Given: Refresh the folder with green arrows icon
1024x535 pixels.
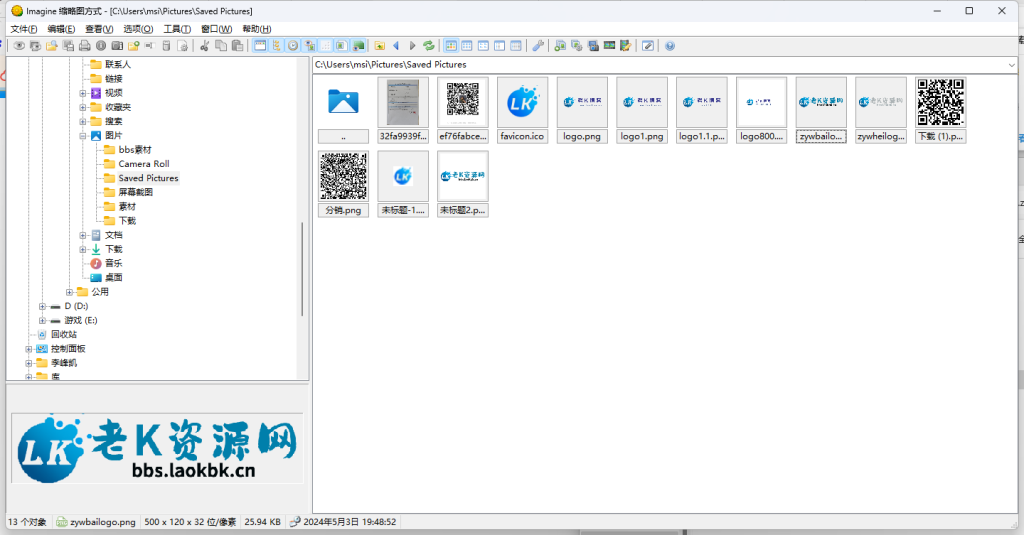Looking at the screenshot, I should tap(429, 46).
